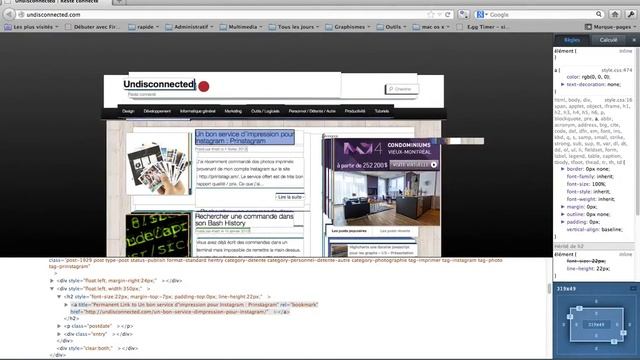Viewport: 640px width, 360px height.
Task: Click the font-size 100% value
Action: pos(599,184)
